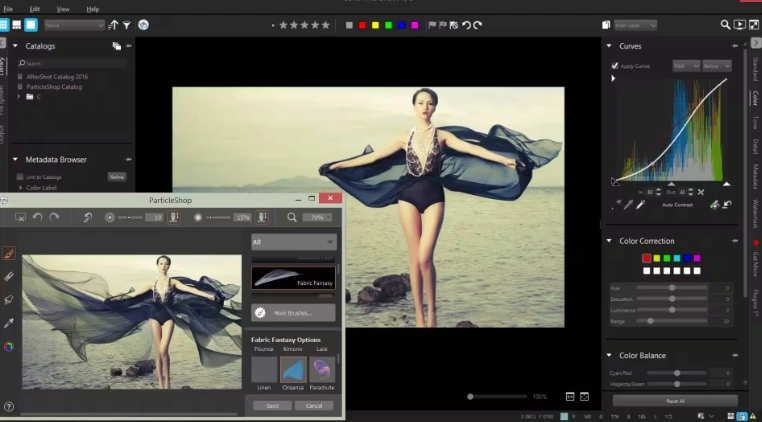Open ParticleShop help question mark
This screenshot has width=762, height=422.
point(8,407)
